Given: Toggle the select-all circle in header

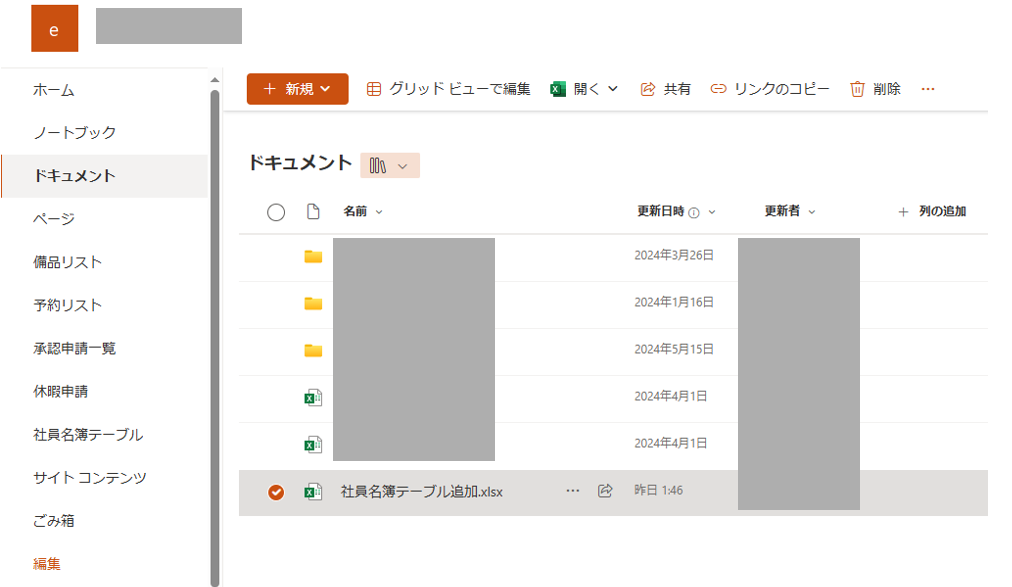Looking at the screenshot, I should point(276,212).
